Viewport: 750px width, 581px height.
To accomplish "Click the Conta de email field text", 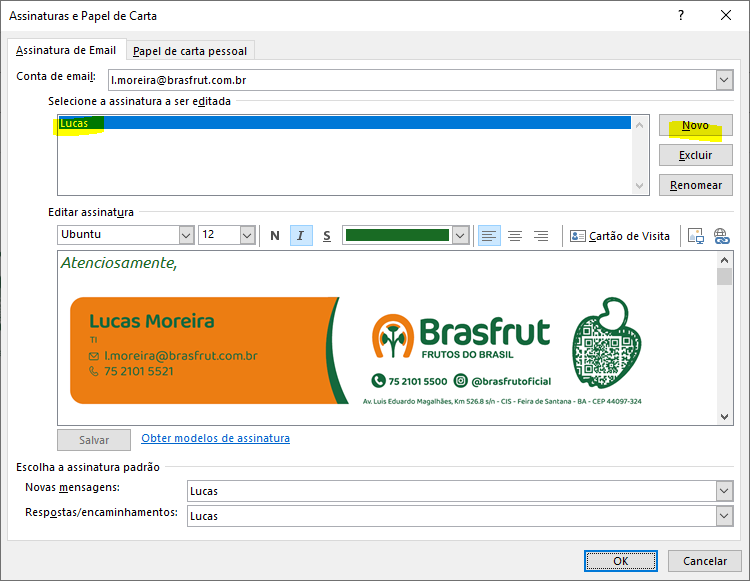I will point(179,80).
